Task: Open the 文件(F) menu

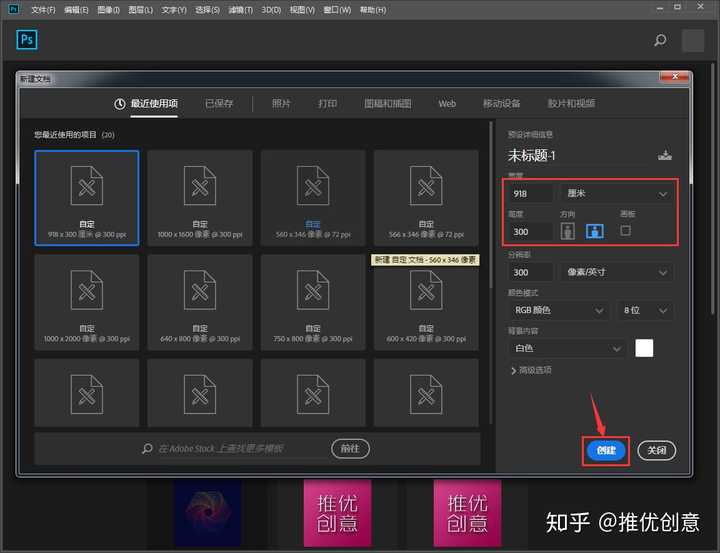Action: pyautogui.click(x=43, y=10)
